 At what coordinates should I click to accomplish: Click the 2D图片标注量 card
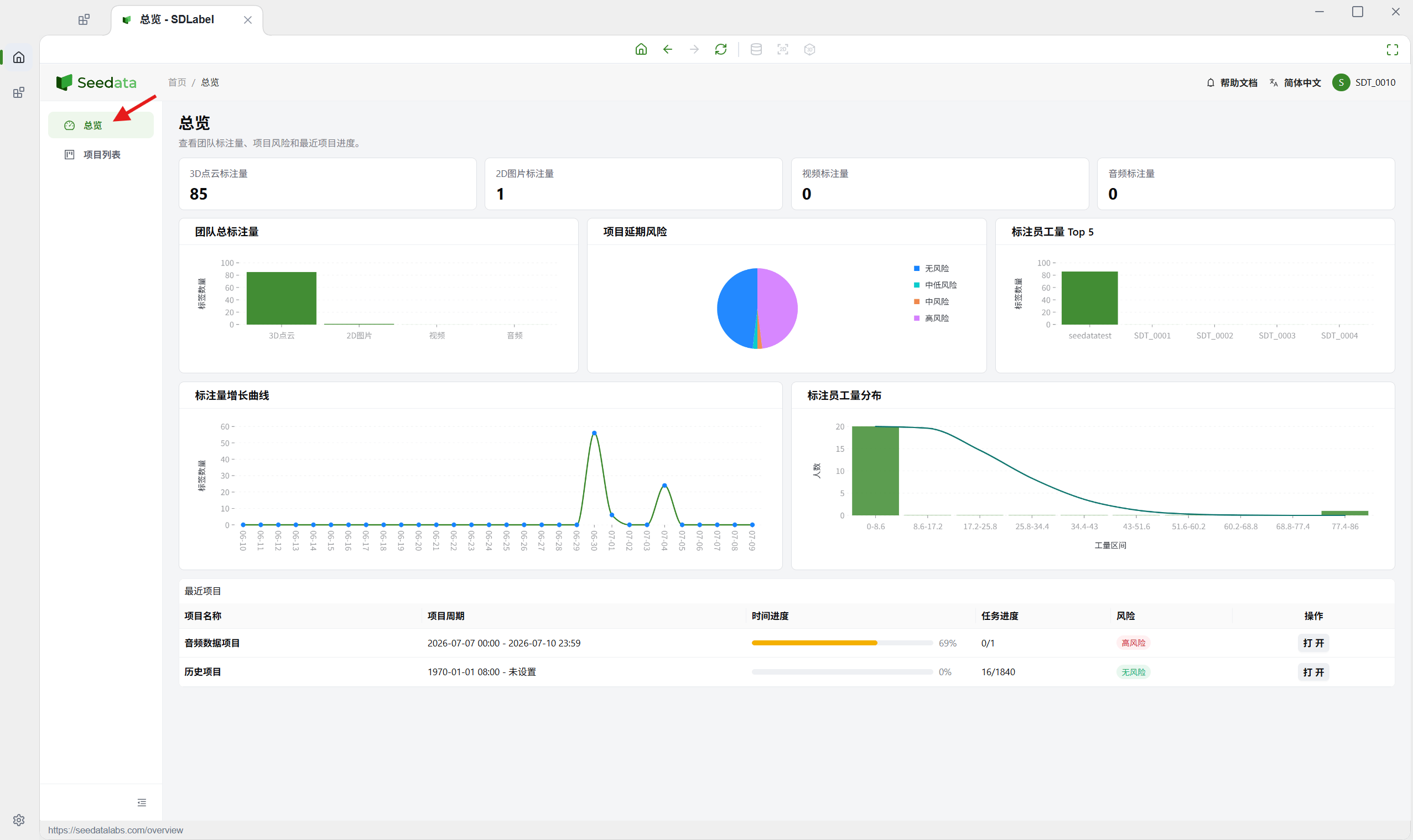(633, 184)
